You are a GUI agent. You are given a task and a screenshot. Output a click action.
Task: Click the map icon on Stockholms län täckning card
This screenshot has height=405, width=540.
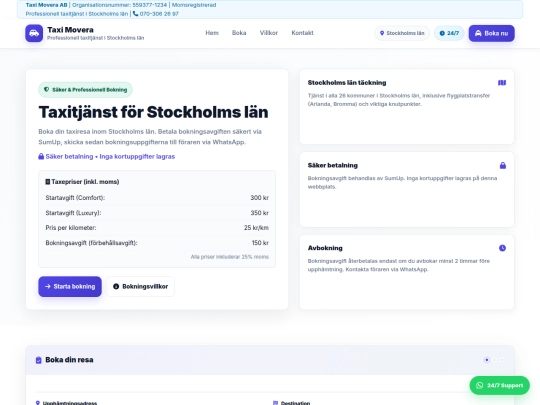[x=502, y=83]
